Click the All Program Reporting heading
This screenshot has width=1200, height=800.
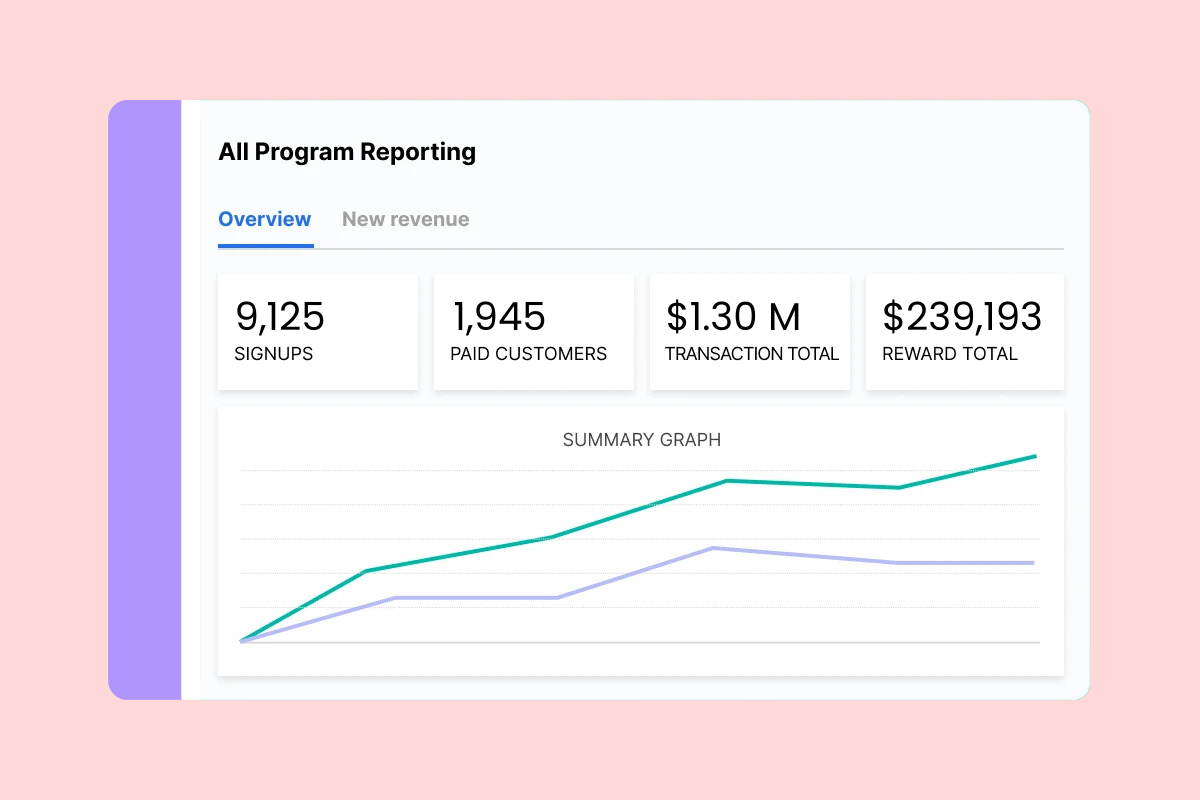click(x=347, y=152)
